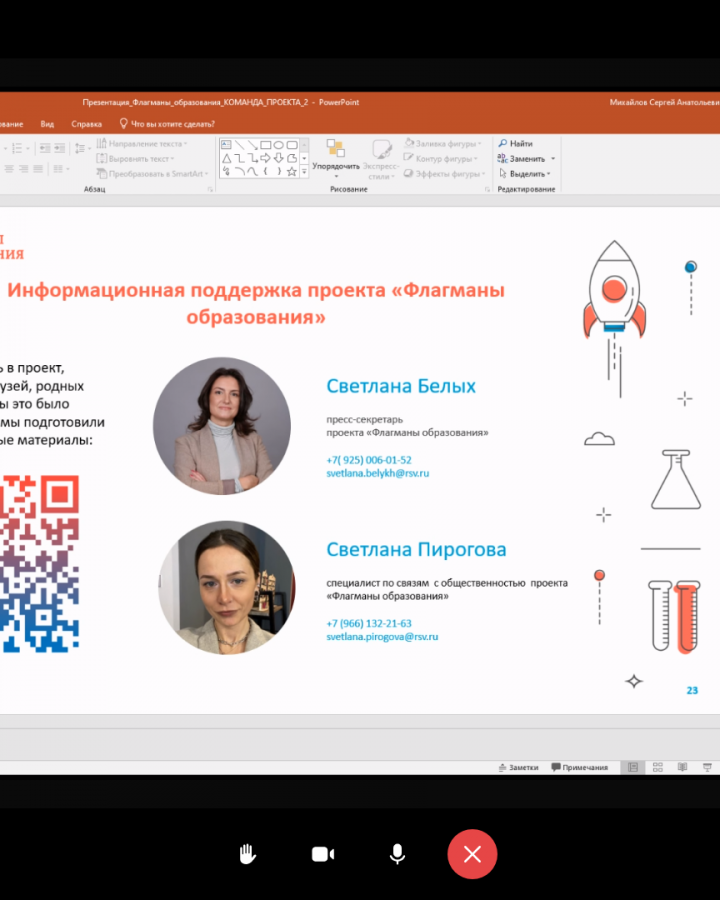
Task: Open the Справка ribbon tab
Action: tap(87, 124)
